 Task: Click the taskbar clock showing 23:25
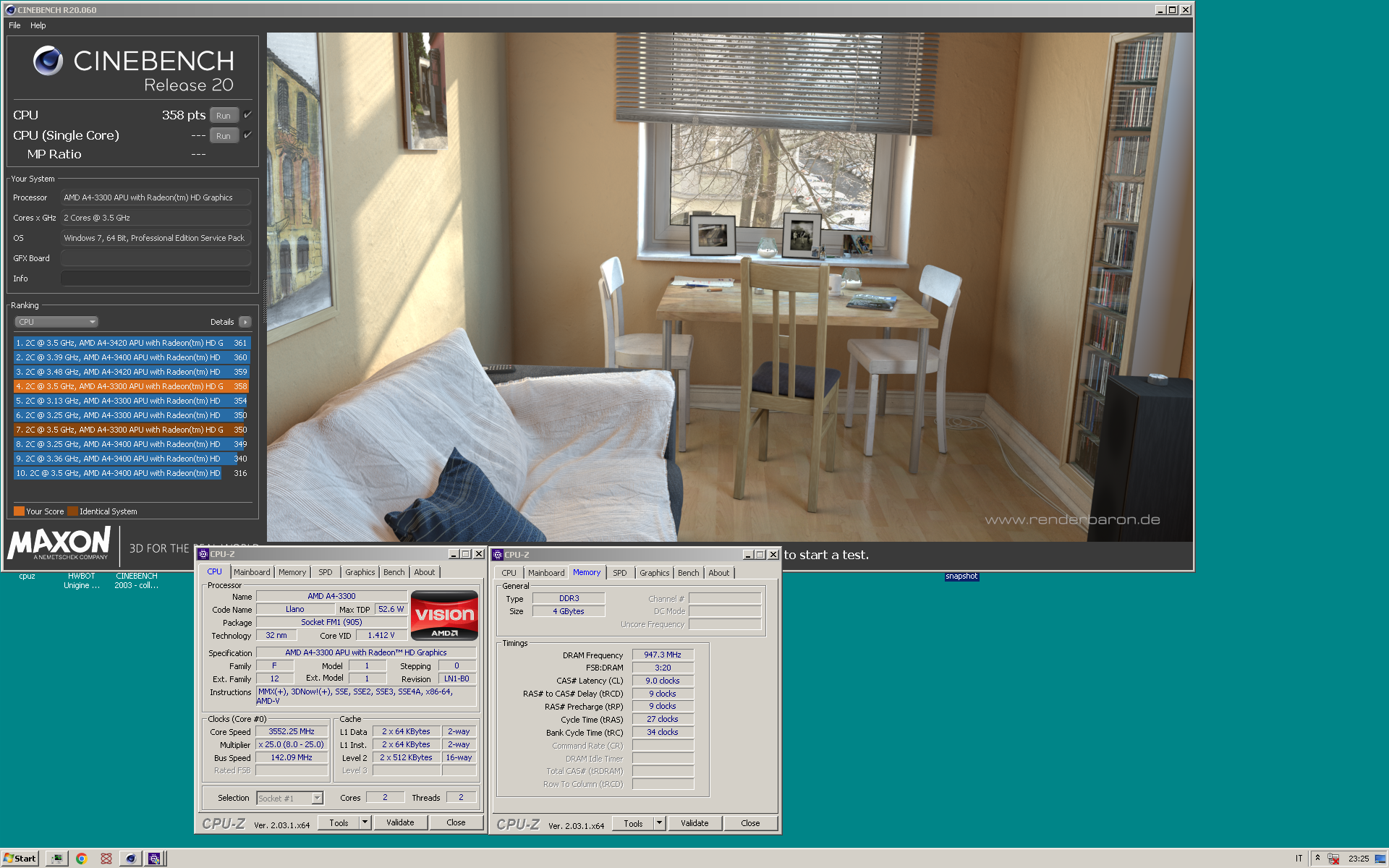click(1359, 859)
